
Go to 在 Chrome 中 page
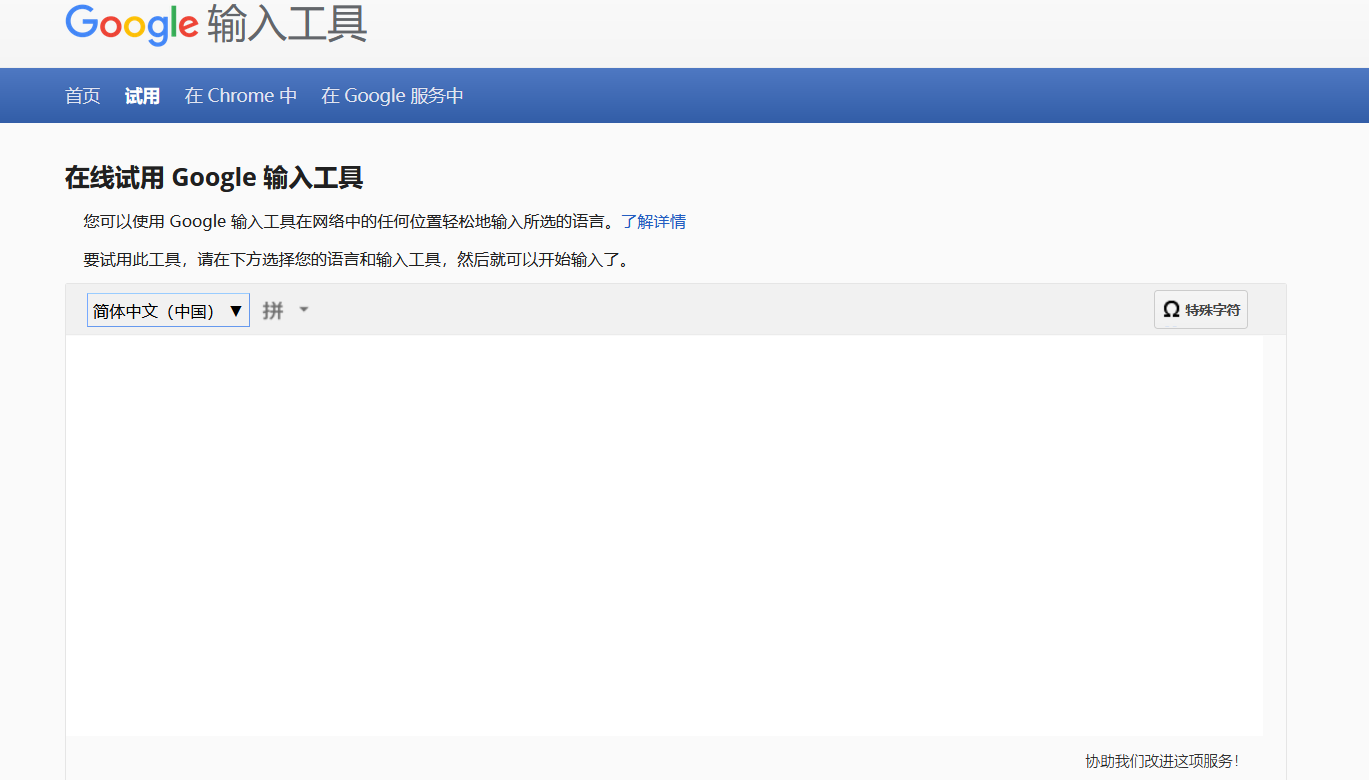coord(241,96)
